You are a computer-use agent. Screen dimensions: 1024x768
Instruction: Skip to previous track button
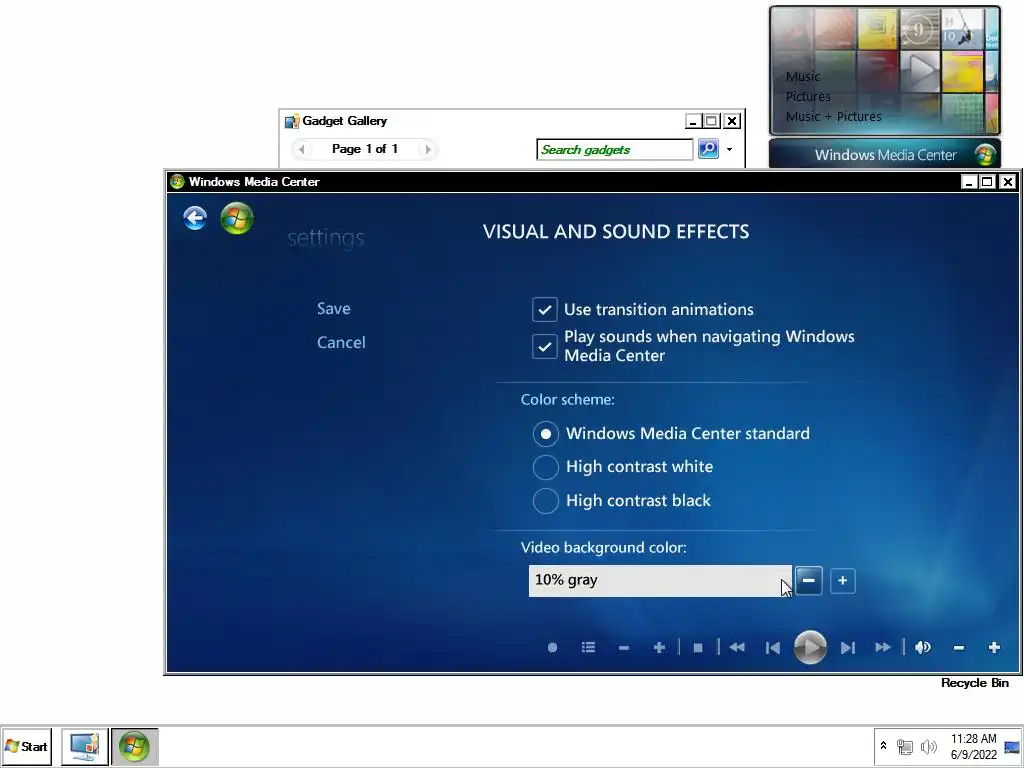tap(773, 648)
